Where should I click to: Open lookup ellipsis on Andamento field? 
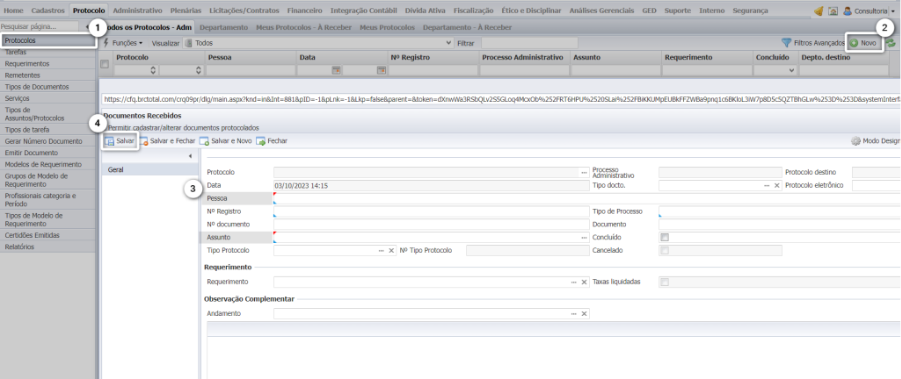pos(574,314)
